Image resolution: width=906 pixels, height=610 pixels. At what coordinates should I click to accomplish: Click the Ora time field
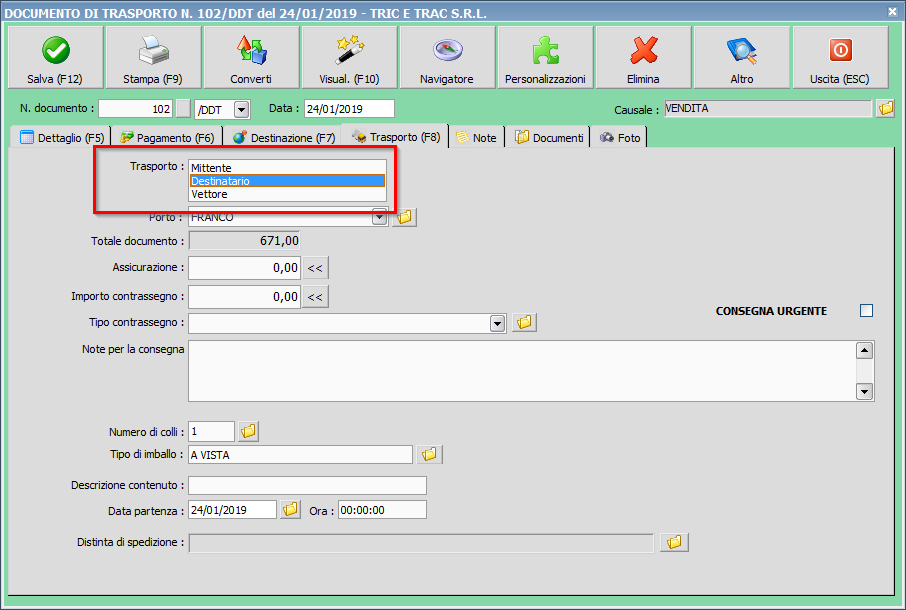[x=383, y=509]
